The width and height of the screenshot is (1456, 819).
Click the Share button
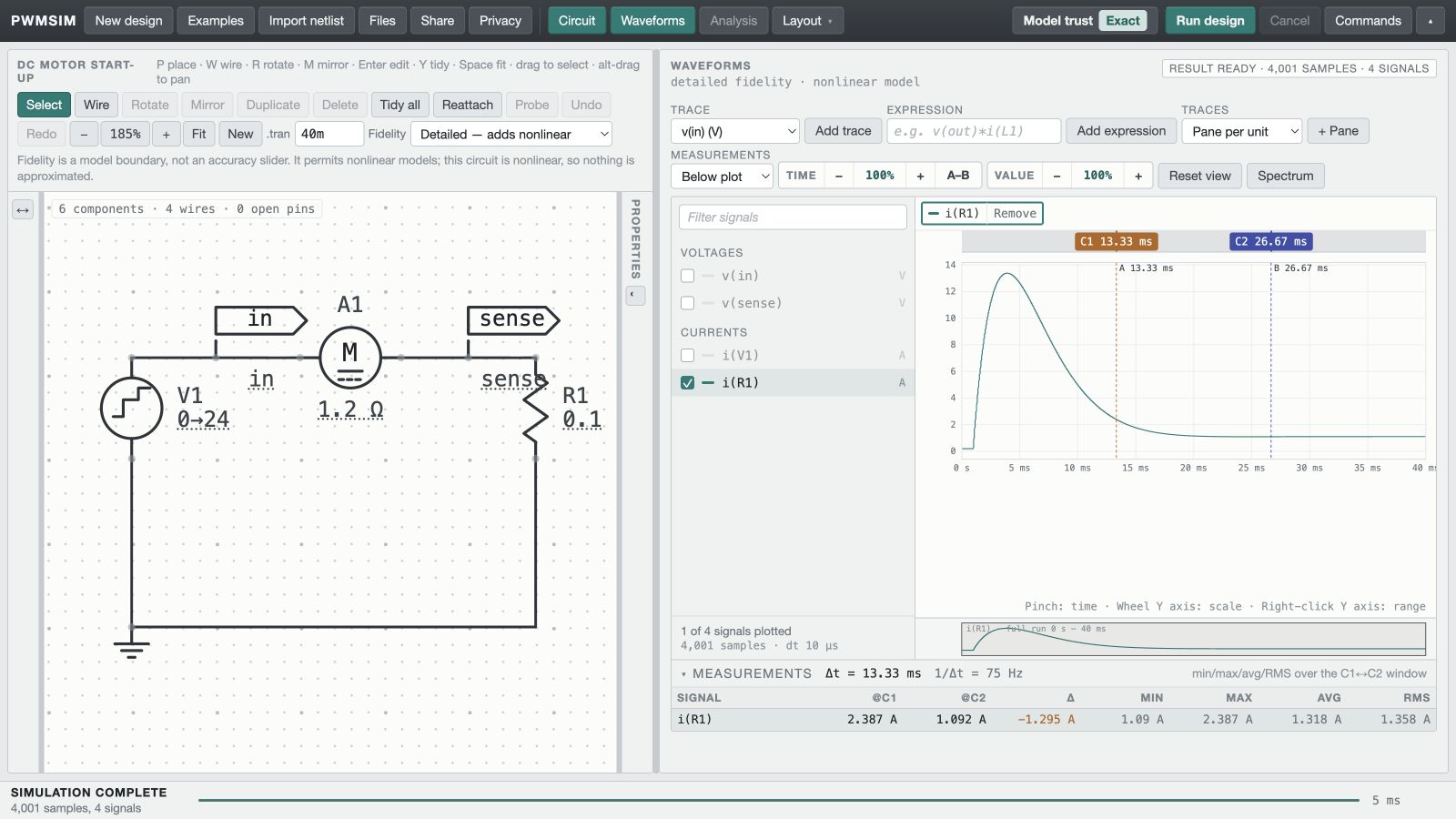[438, 21]
